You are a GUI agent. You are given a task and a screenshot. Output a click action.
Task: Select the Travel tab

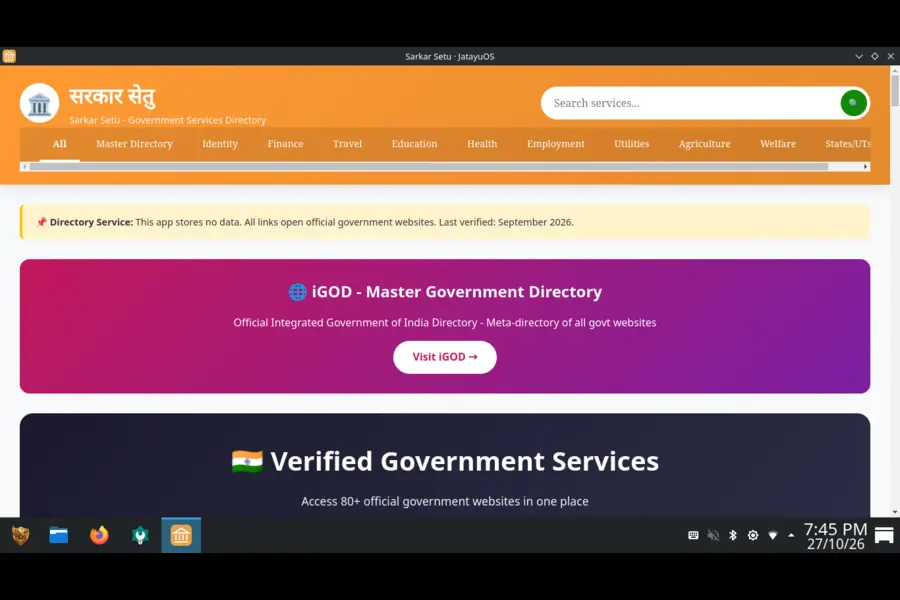[x=348, y=144]
